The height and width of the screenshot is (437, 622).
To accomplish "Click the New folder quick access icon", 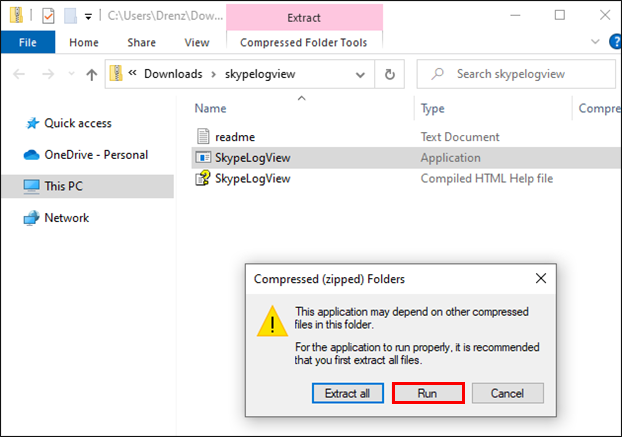I will click(x=70, y=15).
